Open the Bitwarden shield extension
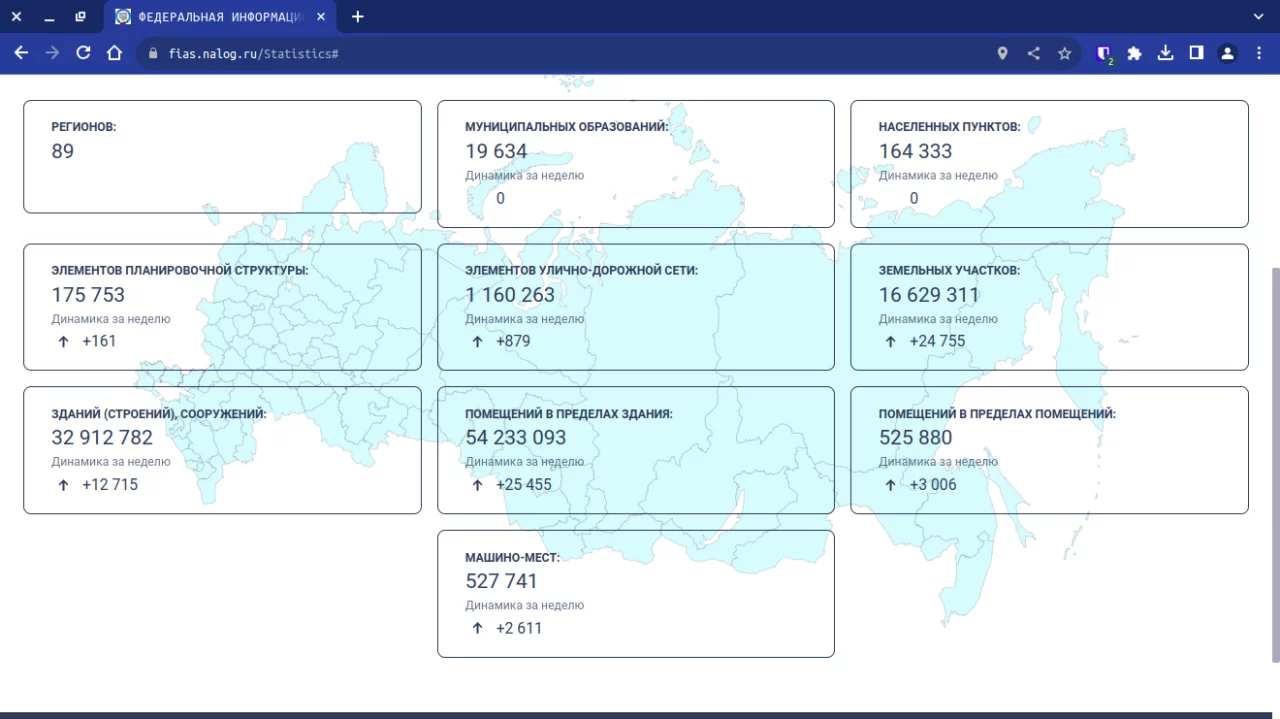 pyautogui.click(x=1104, y=53)
